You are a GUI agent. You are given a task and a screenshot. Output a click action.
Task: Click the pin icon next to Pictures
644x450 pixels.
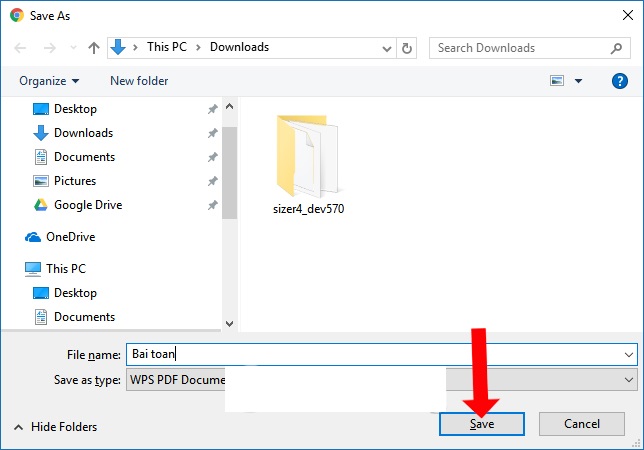pos(212,181)
